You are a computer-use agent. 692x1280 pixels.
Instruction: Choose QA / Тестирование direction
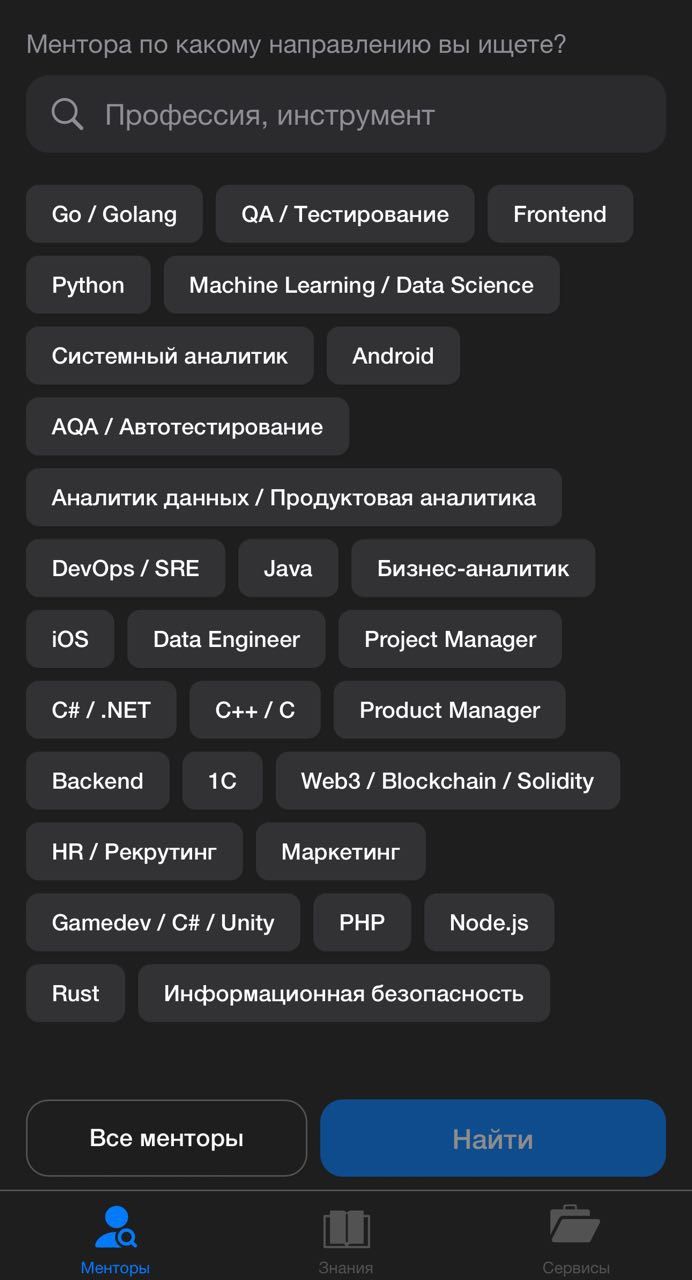(x=344, y=213)
